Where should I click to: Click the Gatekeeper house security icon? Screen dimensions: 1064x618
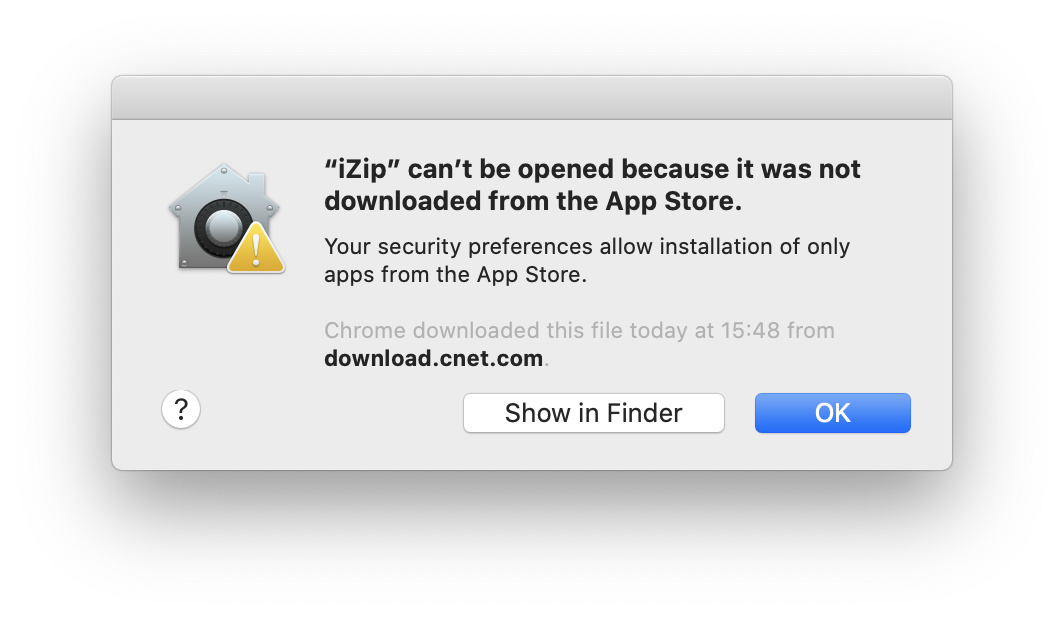(225, 218)
